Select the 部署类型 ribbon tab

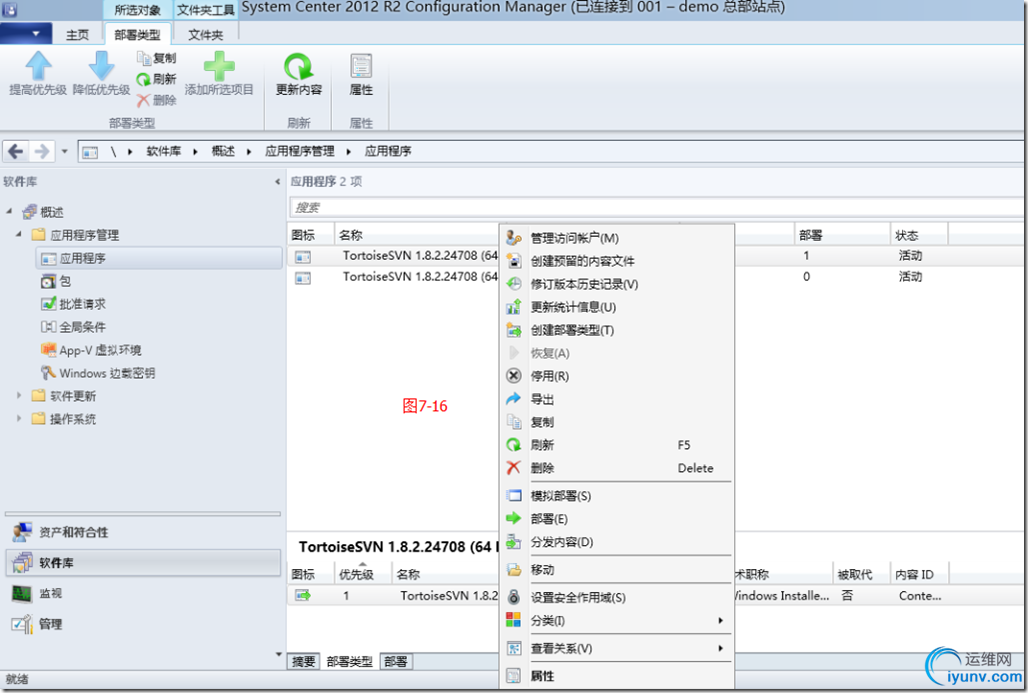(x=137, y=35)
